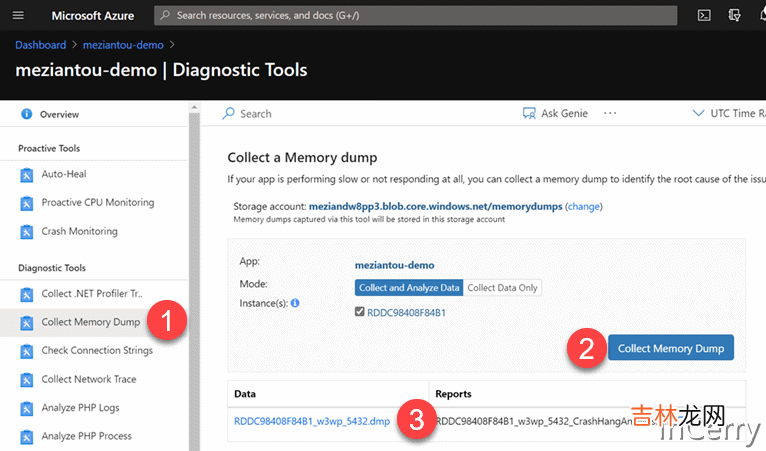
Task: Click the Analyze PHP Logs icon
Action: point(27,408)
